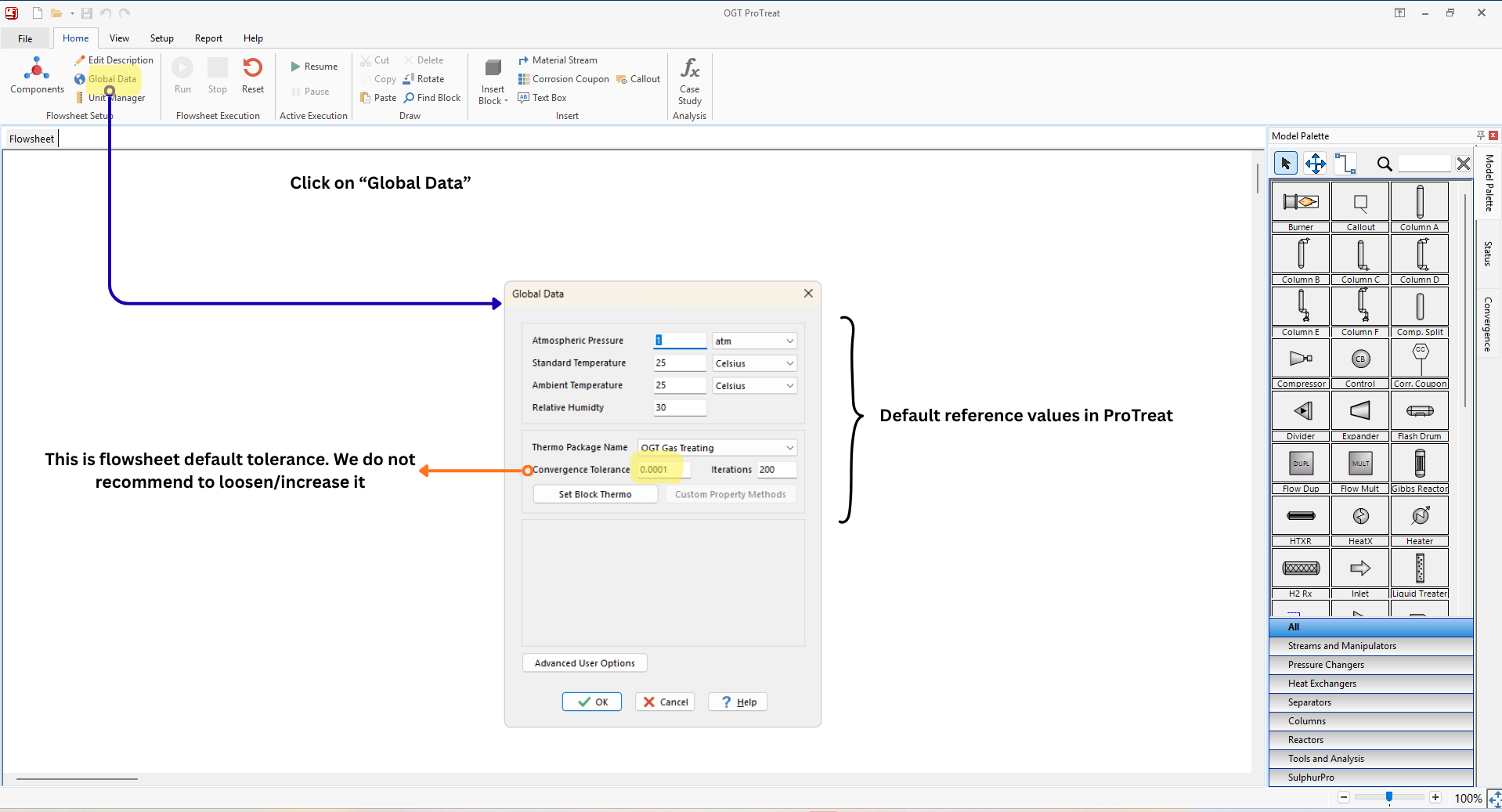Choose the HeatX exchanger icon
The width and height of the screenshot is (1502, 812).
point(1359,521)
